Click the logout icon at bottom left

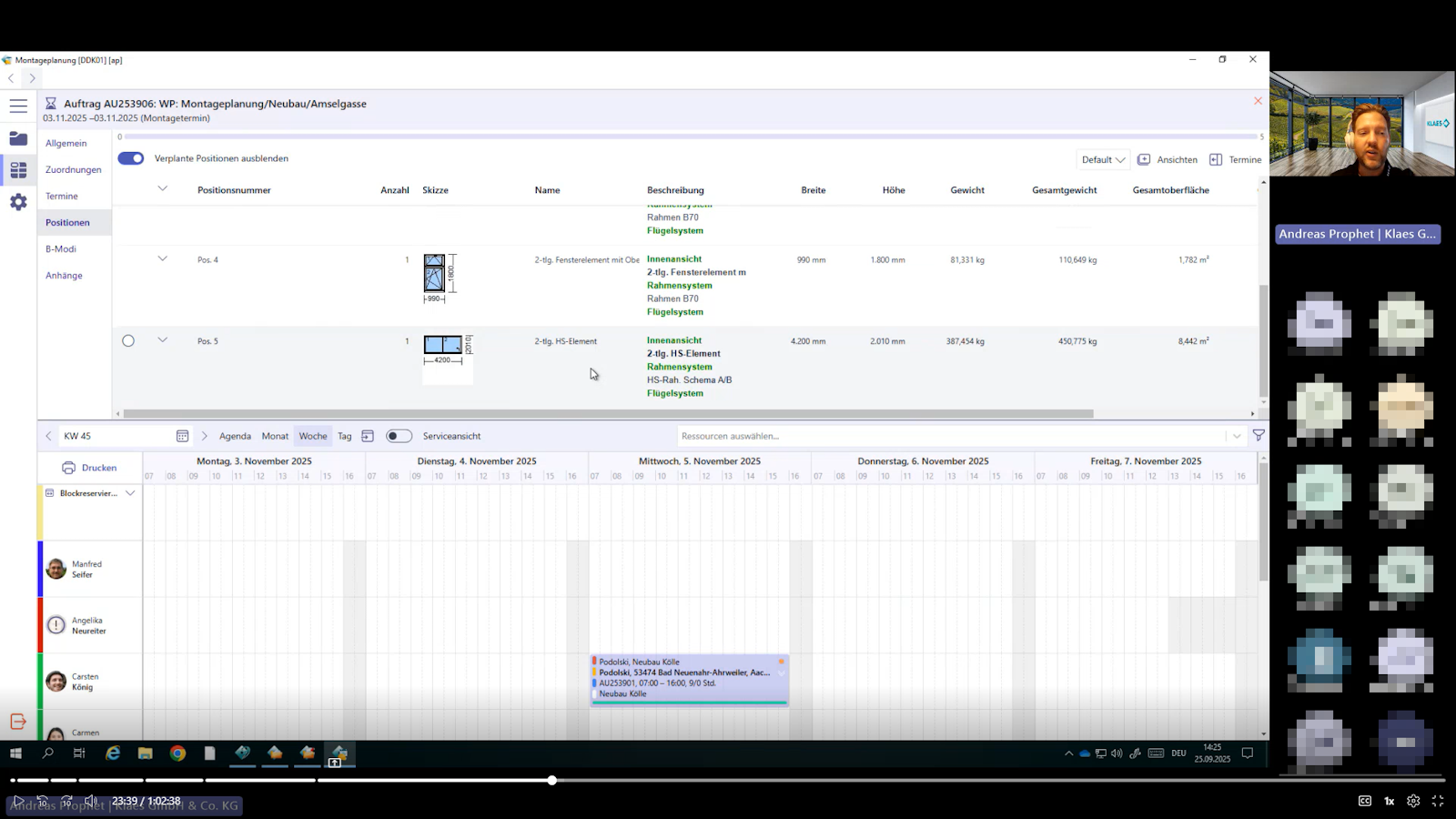tap(18, 722)
